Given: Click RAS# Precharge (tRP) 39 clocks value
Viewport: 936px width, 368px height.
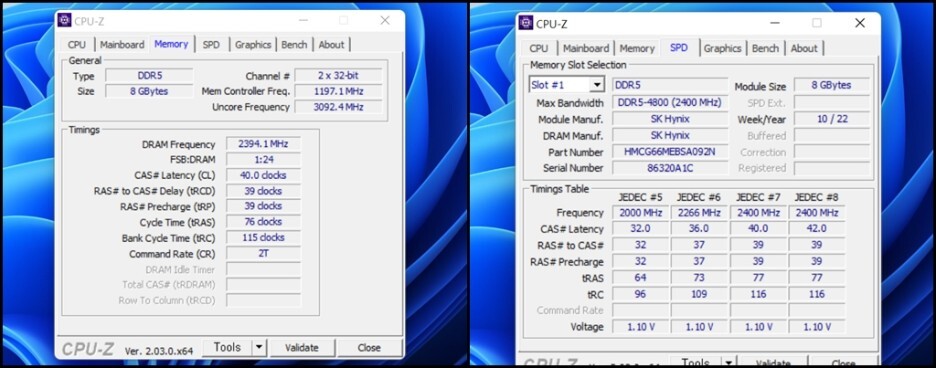Looking at the screenshot, I should click(263, 206).
